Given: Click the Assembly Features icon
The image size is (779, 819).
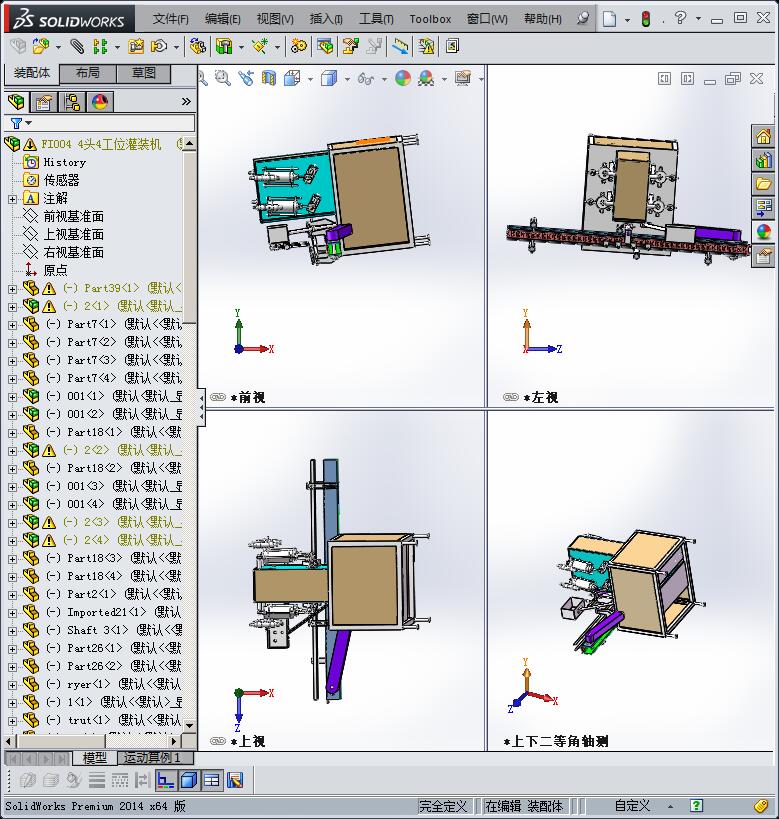Looking at the screenshot, I should point(224,46).
